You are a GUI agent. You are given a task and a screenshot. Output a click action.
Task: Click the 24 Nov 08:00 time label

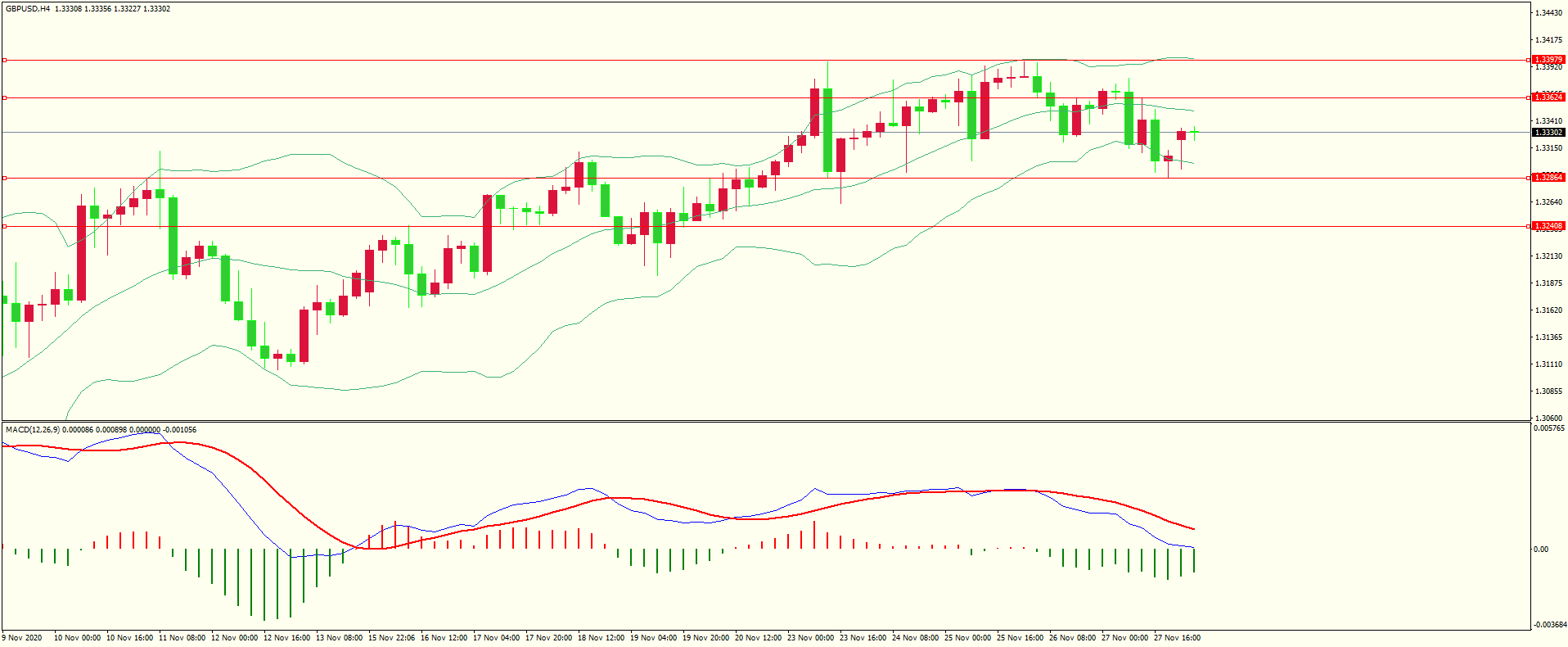coord(916,638)
